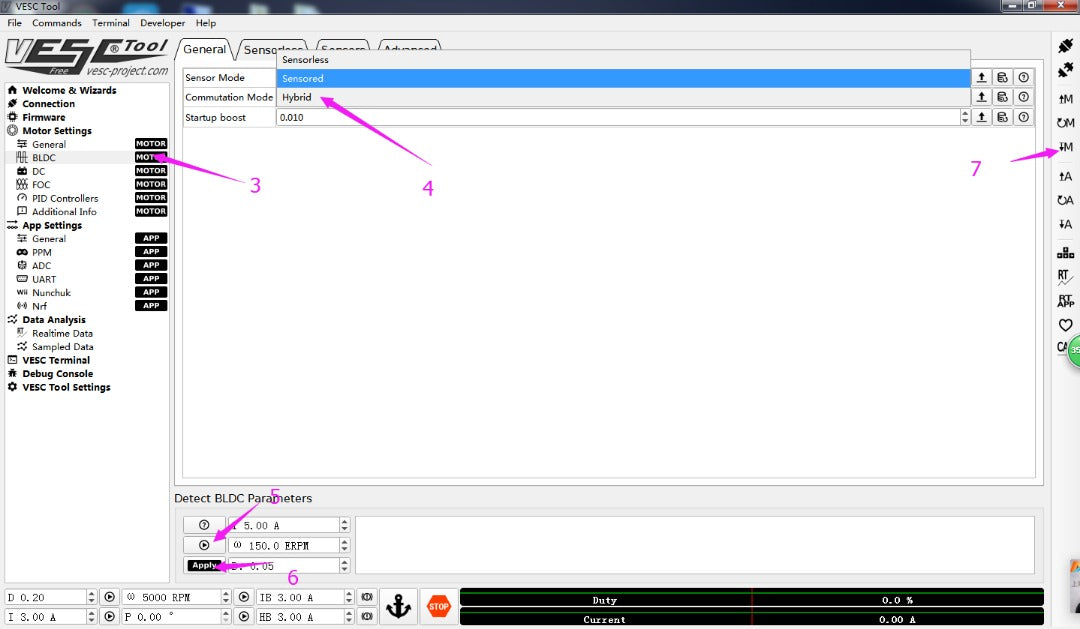Click the Connect plug icon in right toolbar
Screen dimensions: 1080x629
[x=1066, y=45]
